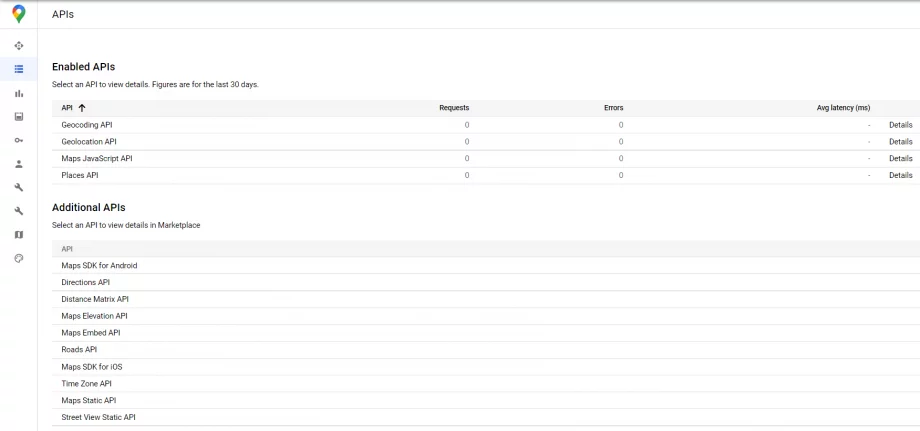Open the Metrics bar chart icon
The width and height of the screenshot is (920, 431).
click(x=19, y=93)
